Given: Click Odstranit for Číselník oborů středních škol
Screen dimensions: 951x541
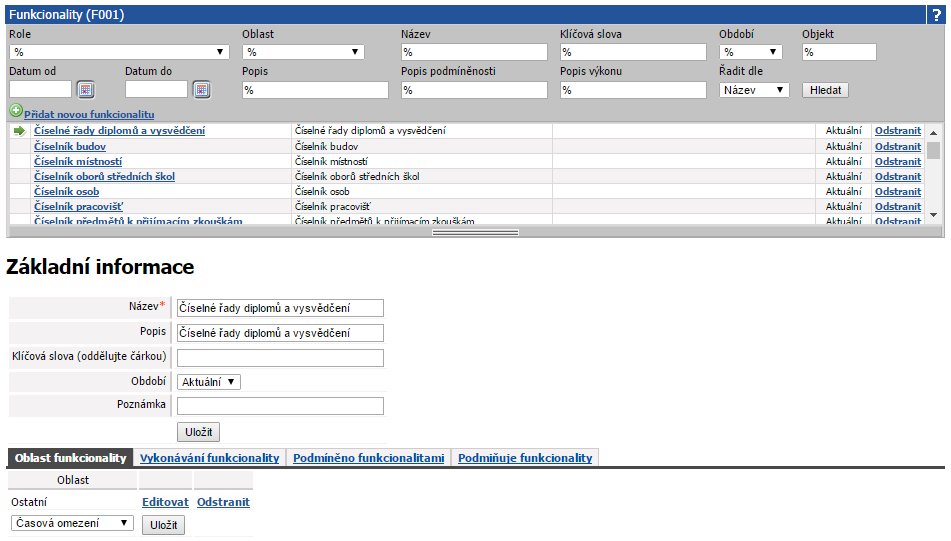Looking at the screenshot, I should tap(898, 176).
